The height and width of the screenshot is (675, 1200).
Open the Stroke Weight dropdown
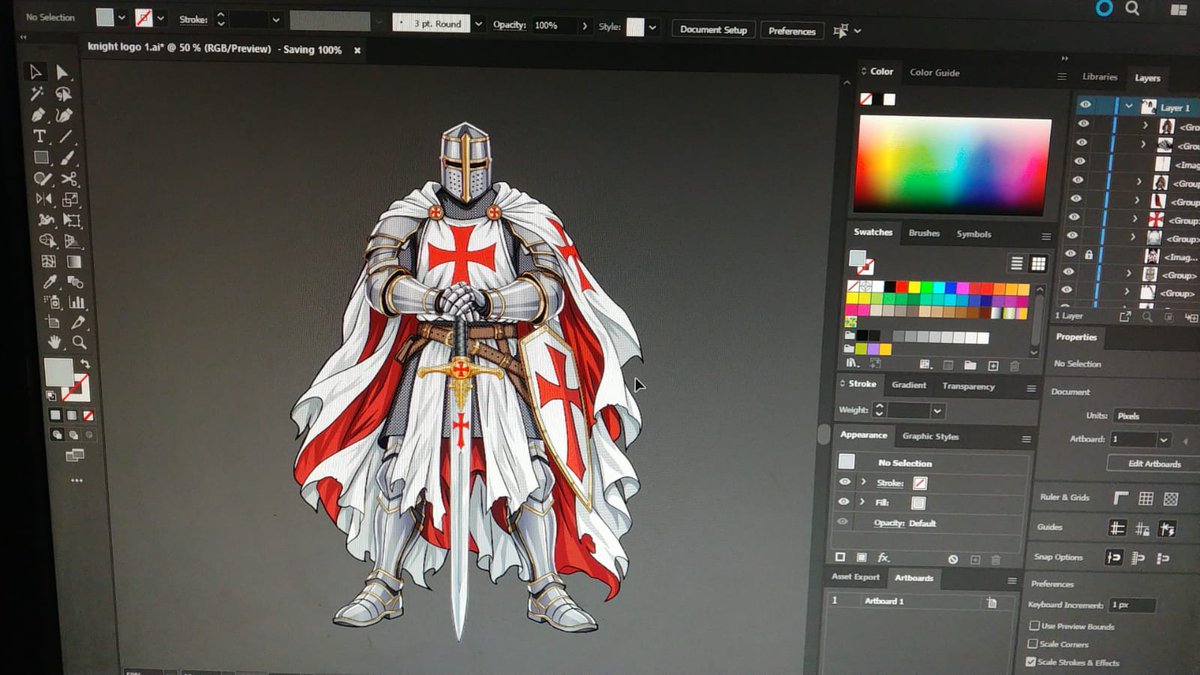938,411
